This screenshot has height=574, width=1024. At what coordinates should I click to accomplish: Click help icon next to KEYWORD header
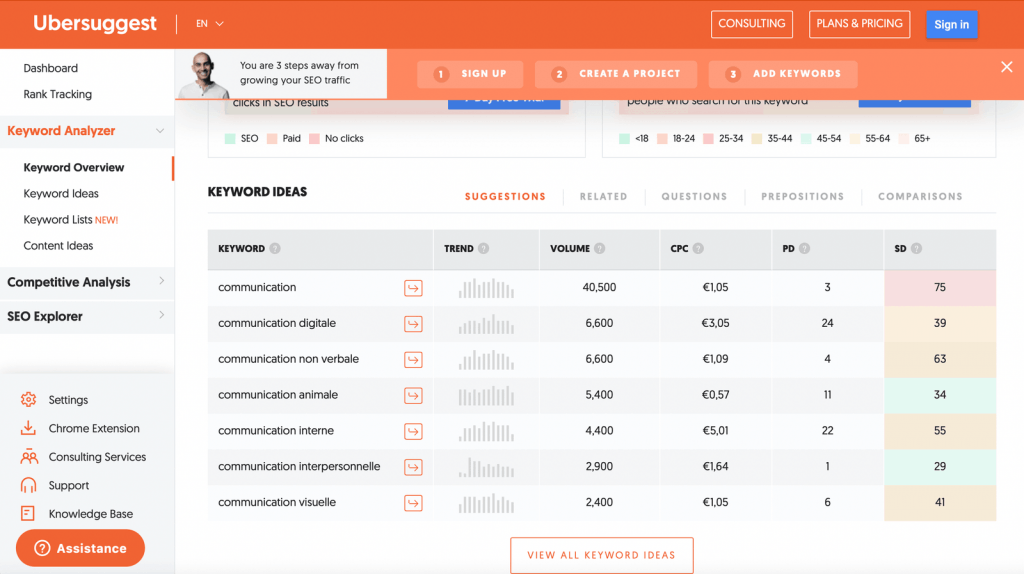click(x=275, y=249)
